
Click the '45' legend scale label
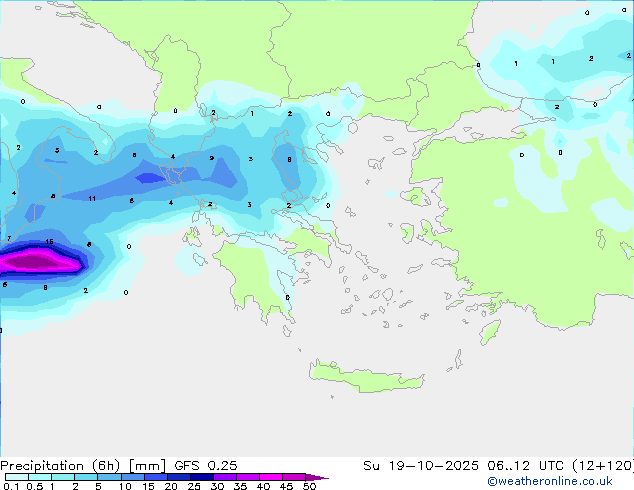[286, 486]
